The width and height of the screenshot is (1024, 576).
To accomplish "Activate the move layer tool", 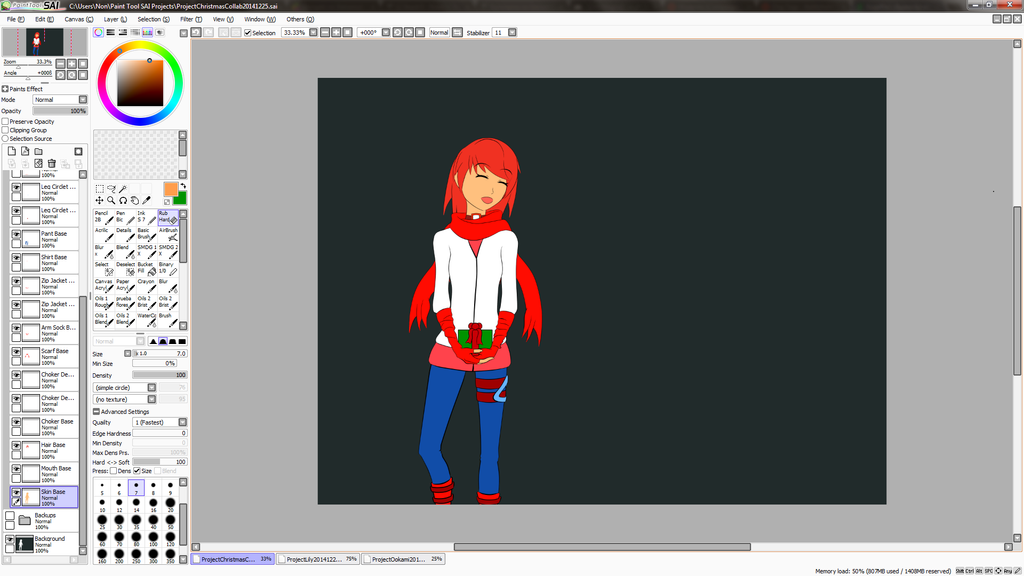I will pos(99,200).
